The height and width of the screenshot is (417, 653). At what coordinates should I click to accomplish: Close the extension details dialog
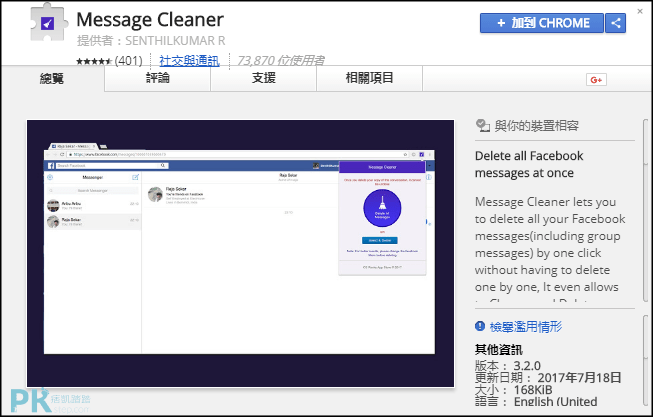click(640, 12)
